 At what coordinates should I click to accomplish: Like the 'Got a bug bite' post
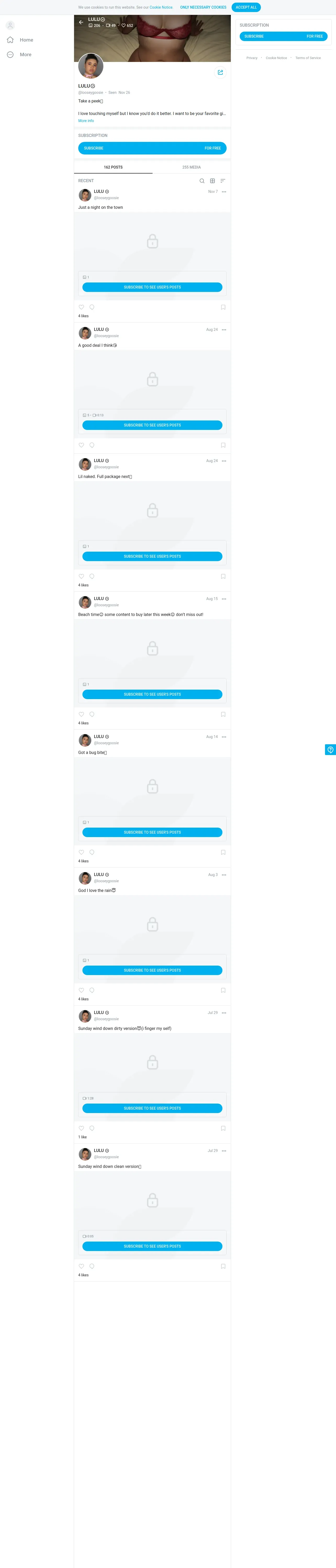(x=81, y=852)
